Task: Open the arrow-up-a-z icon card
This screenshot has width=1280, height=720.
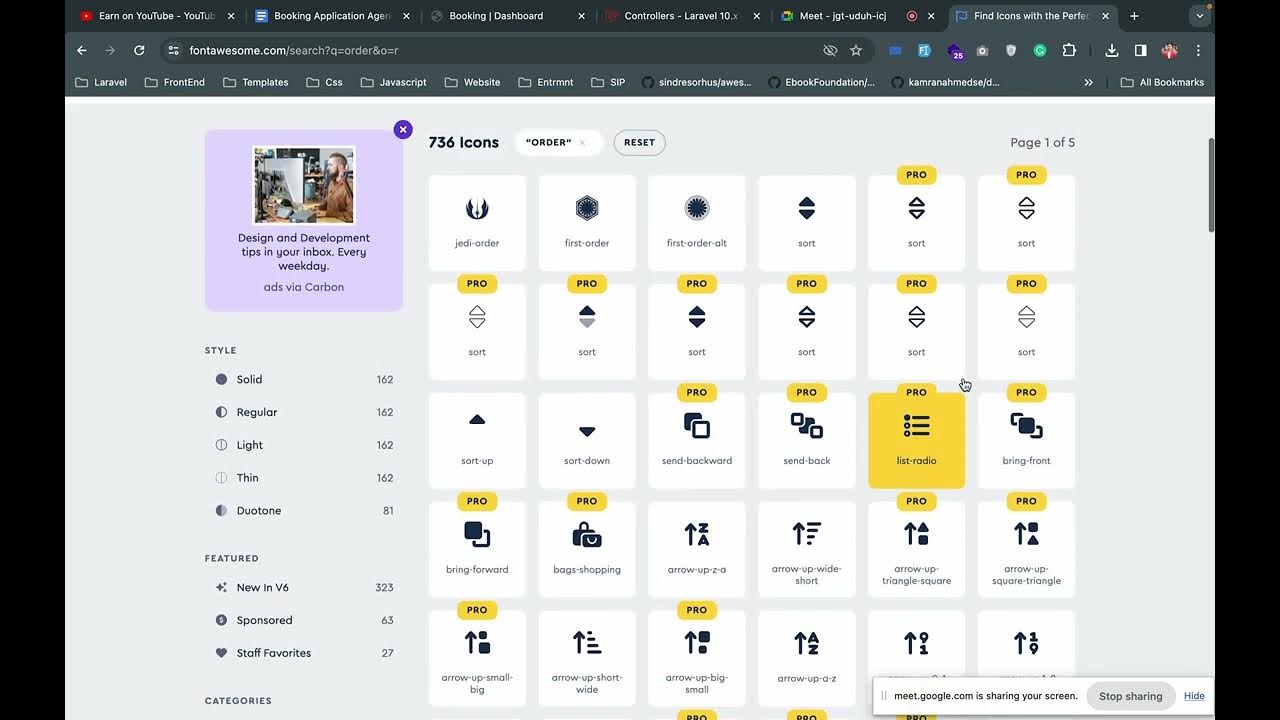Action: pyautogui.click(x=807, y=658)
